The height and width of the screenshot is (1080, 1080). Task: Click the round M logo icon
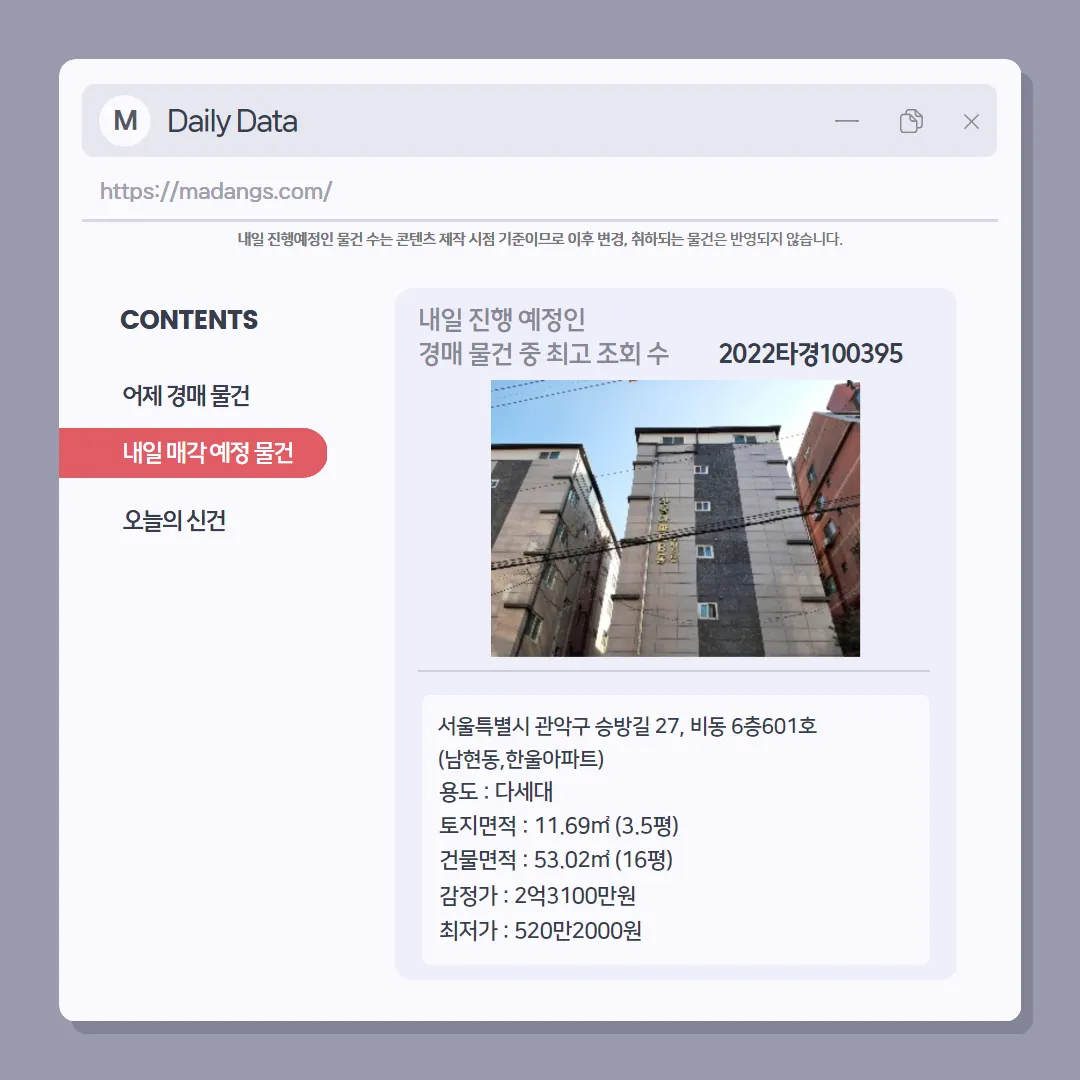coord(125,121)
